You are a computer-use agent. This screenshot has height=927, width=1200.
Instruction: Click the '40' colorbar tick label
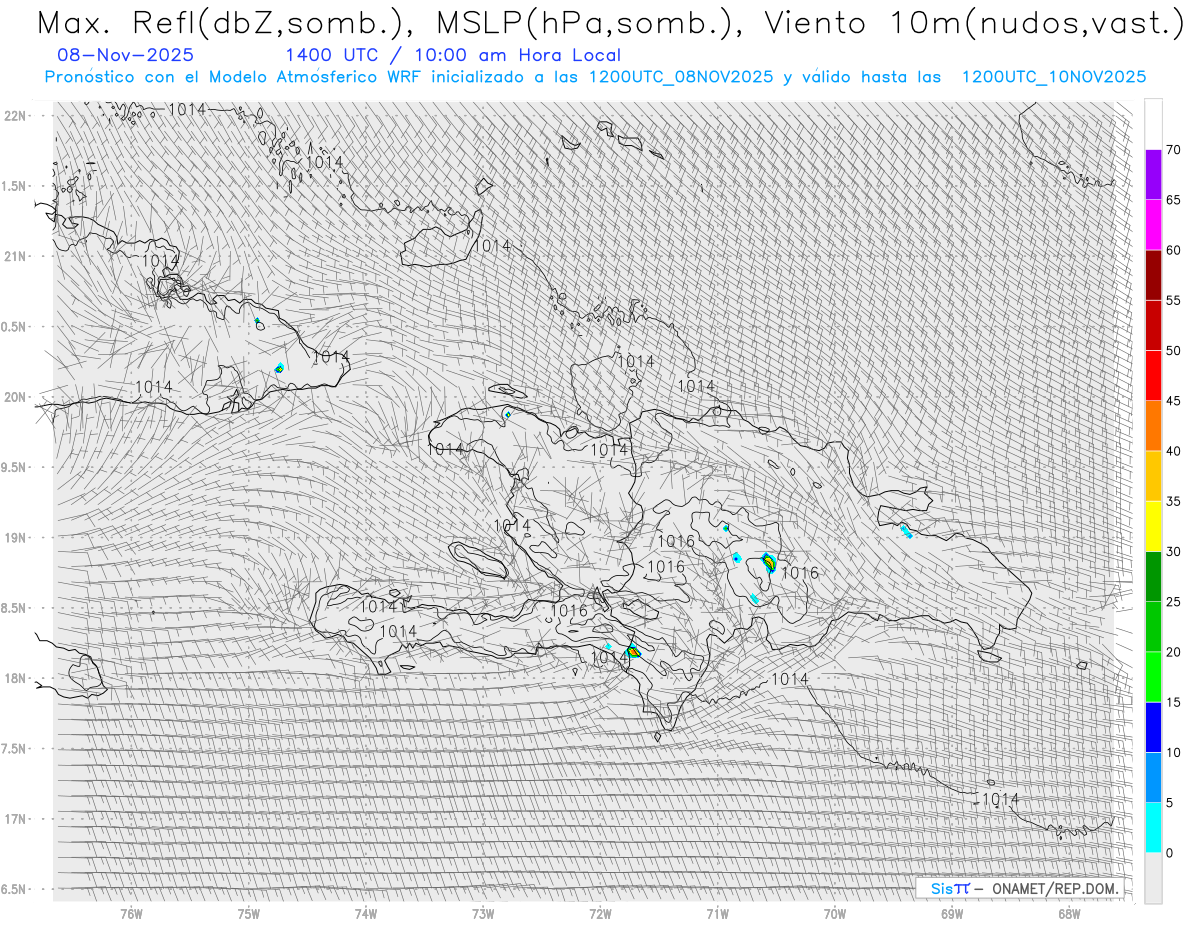pos(1173,451)
